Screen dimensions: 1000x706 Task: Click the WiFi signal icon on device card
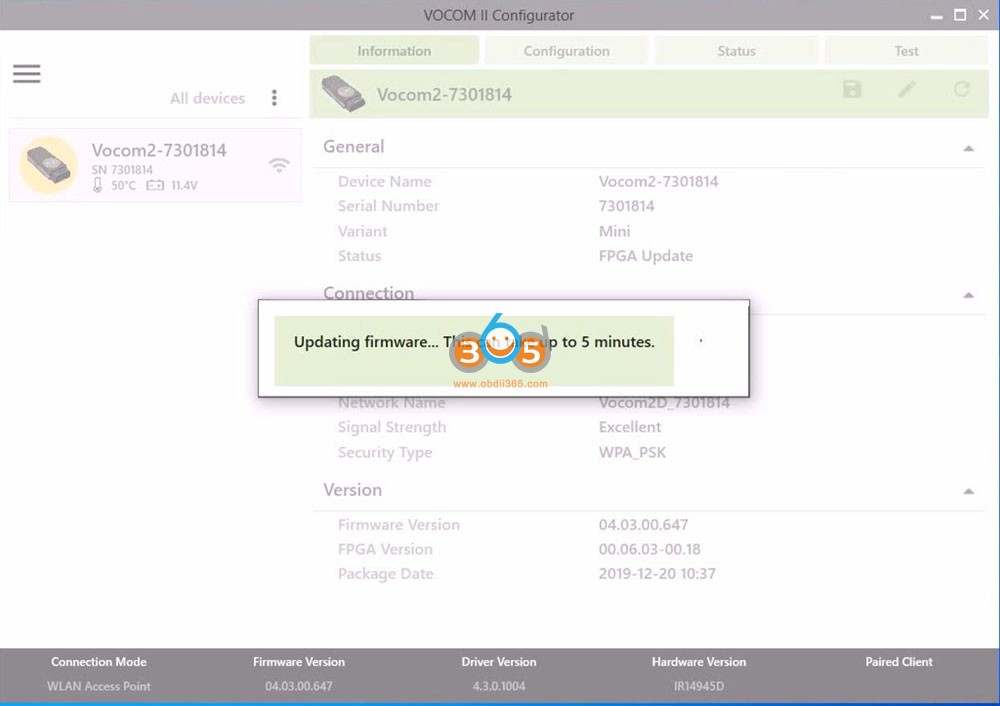pyautogui.click(x=279, y=165)
